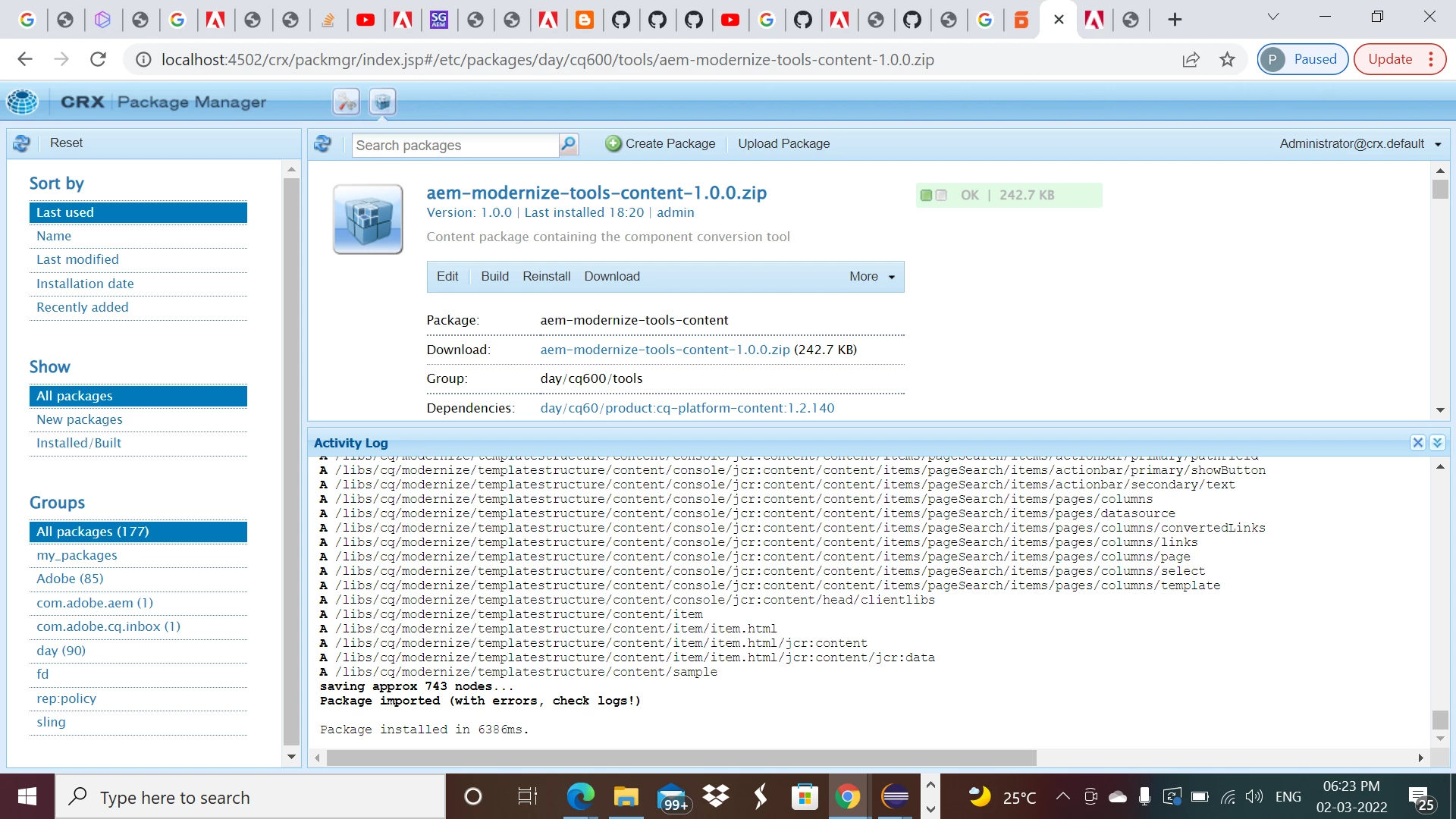Show Installed/Built packages only
Screen dimensions: 1456x819
79,443
